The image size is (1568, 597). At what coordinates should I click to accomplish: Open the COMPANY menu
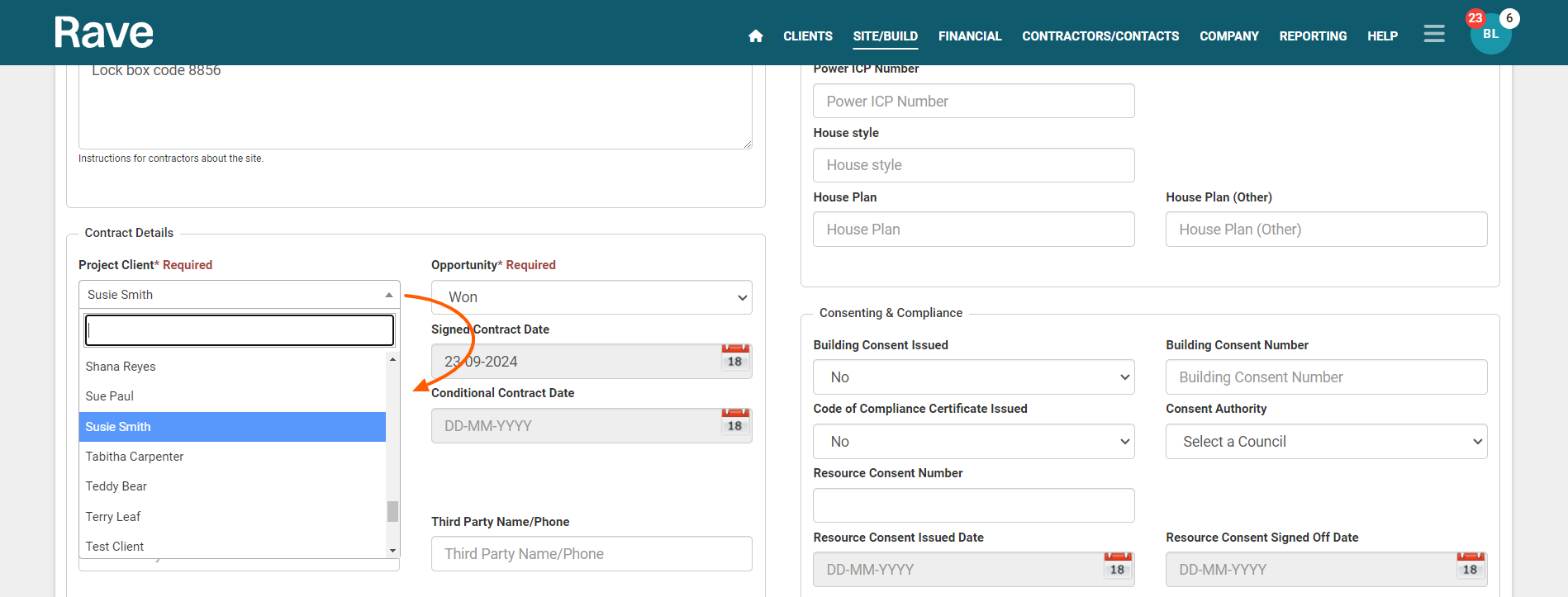tap(1229, 36)
